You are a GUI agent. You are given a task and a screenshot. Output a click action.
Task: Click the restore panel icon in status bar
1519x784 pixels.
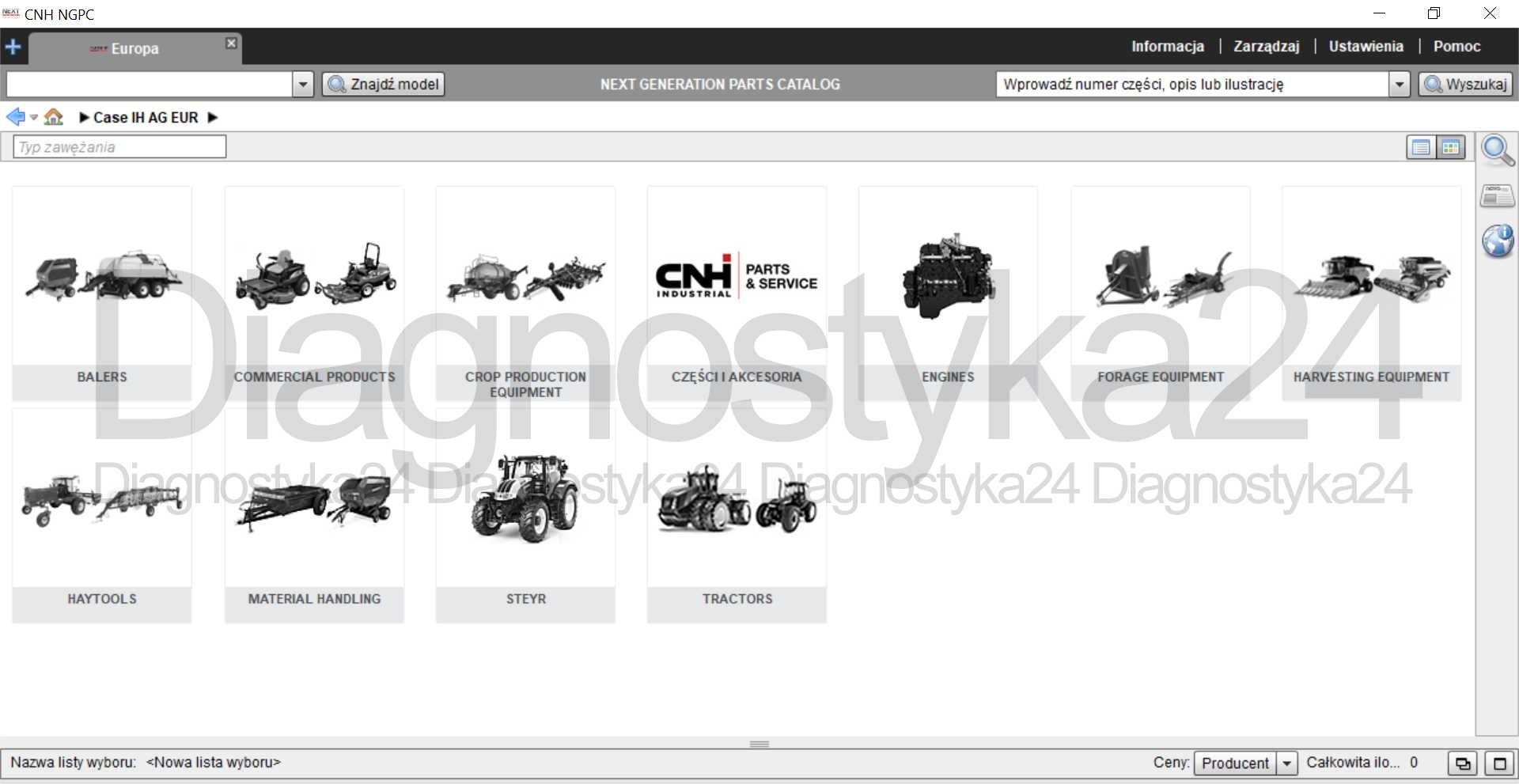click(x=1462, y=763)
